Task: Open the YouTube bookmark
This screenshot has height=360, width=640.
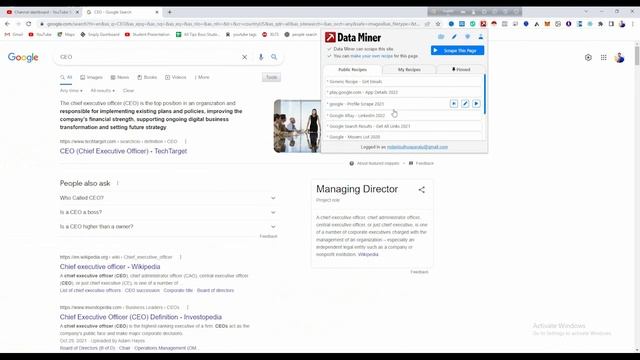Action: (x=40, y=35)
